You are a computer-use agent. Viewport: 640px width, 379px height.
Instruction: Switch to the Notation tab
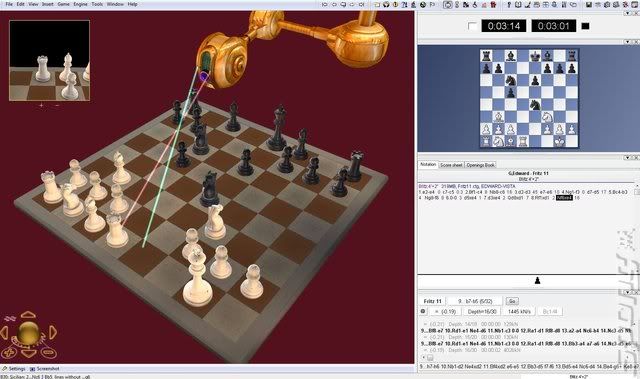pos(428,164)
